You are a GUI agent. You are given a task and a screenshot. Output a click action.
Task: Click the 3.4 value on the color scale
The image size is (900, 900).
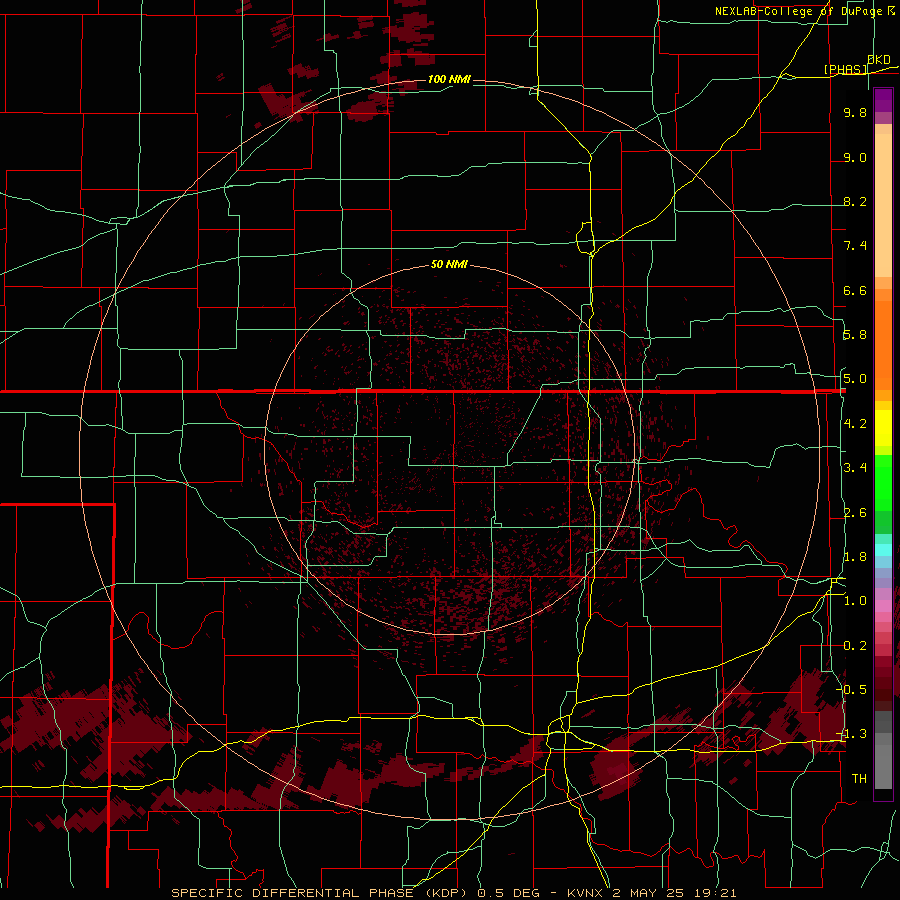pyautogui.click(x=855, y=468)
